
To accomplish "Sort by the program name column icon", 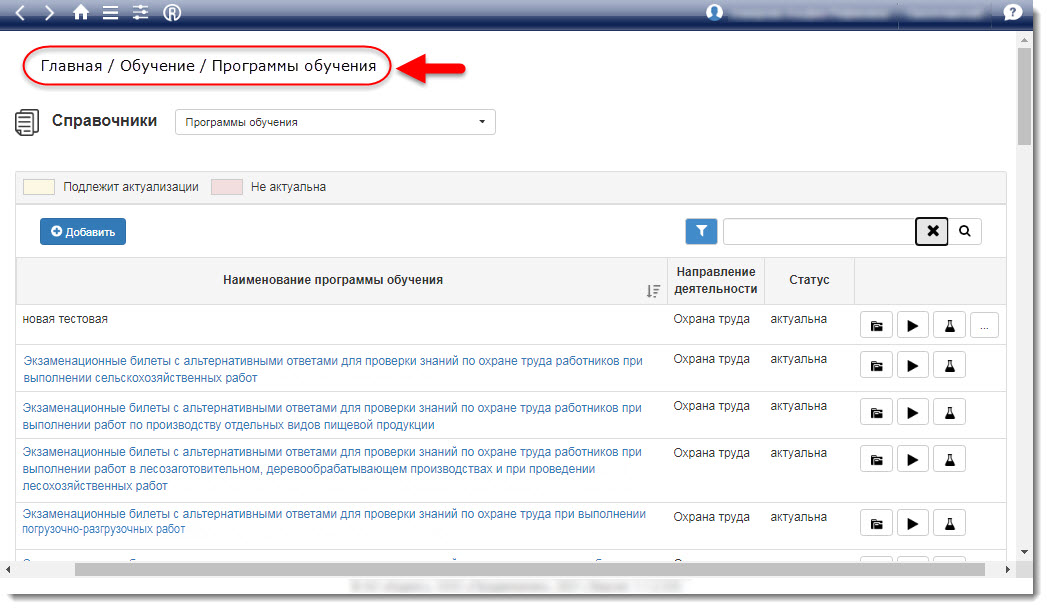I will pos(653,291).
